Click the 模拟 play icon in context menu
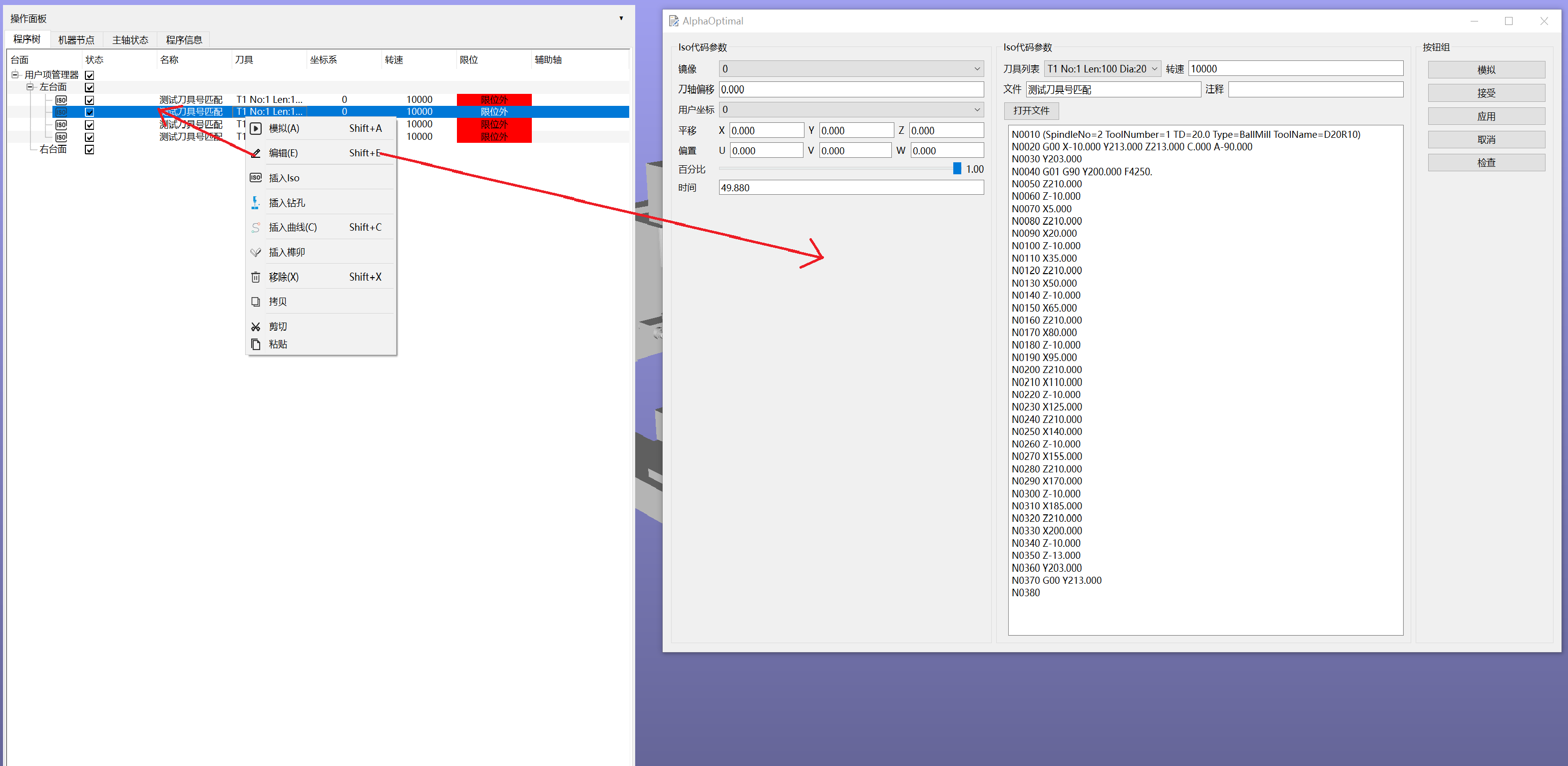The image size is (1568, 766). click(256, 128)
